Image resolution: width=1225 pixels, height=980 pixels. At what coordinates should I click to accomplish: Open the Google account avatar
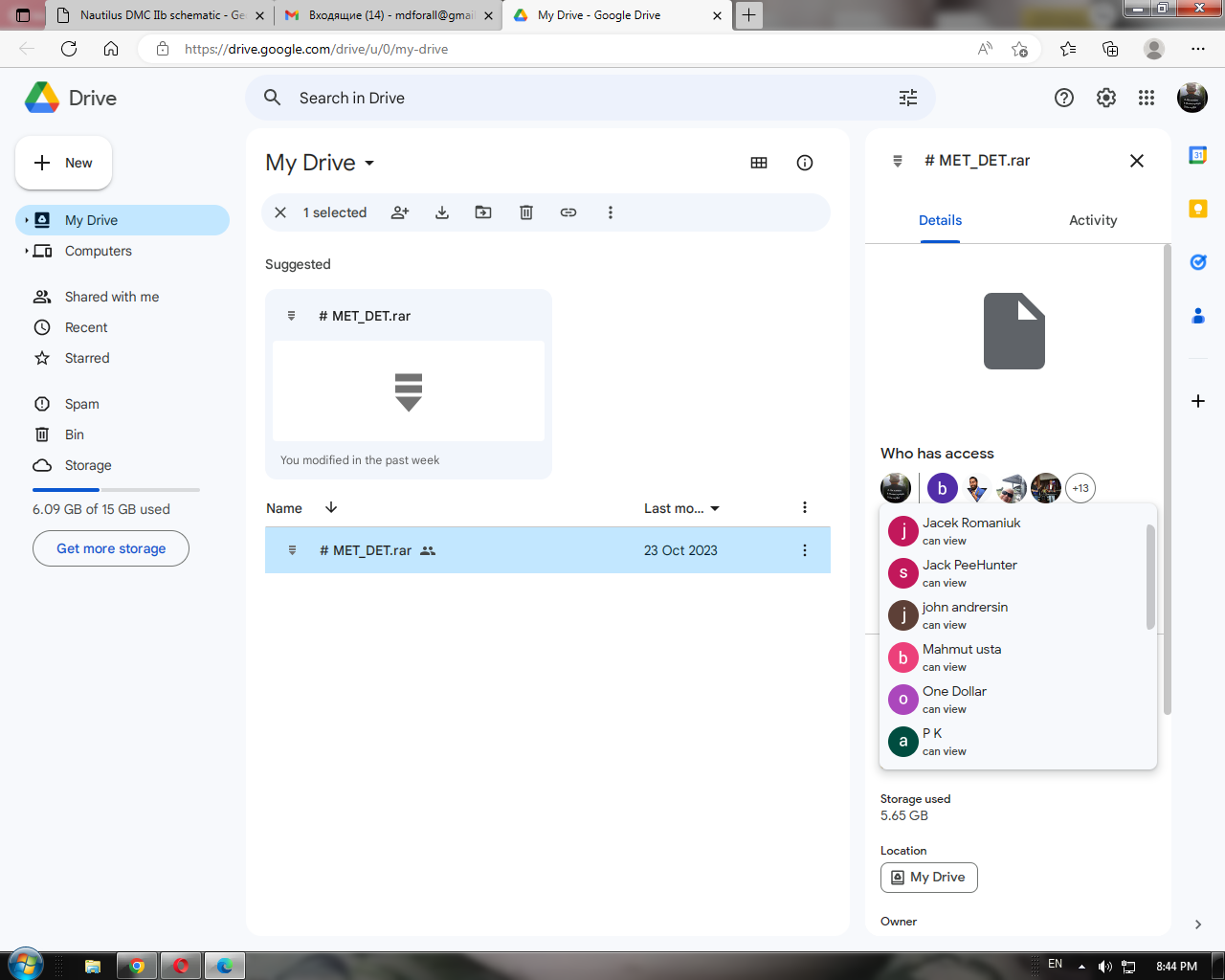coord(1192,98)
